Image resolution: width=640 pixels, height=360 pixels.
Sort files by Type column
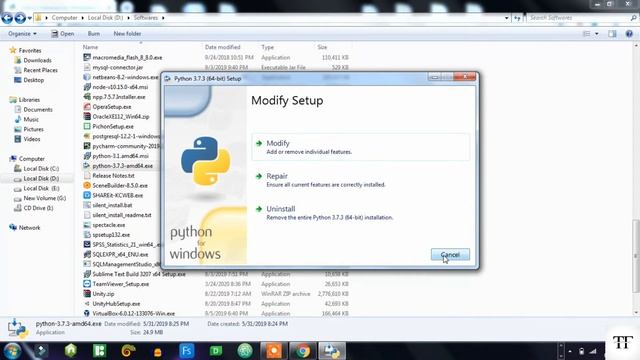click(268, 47)
